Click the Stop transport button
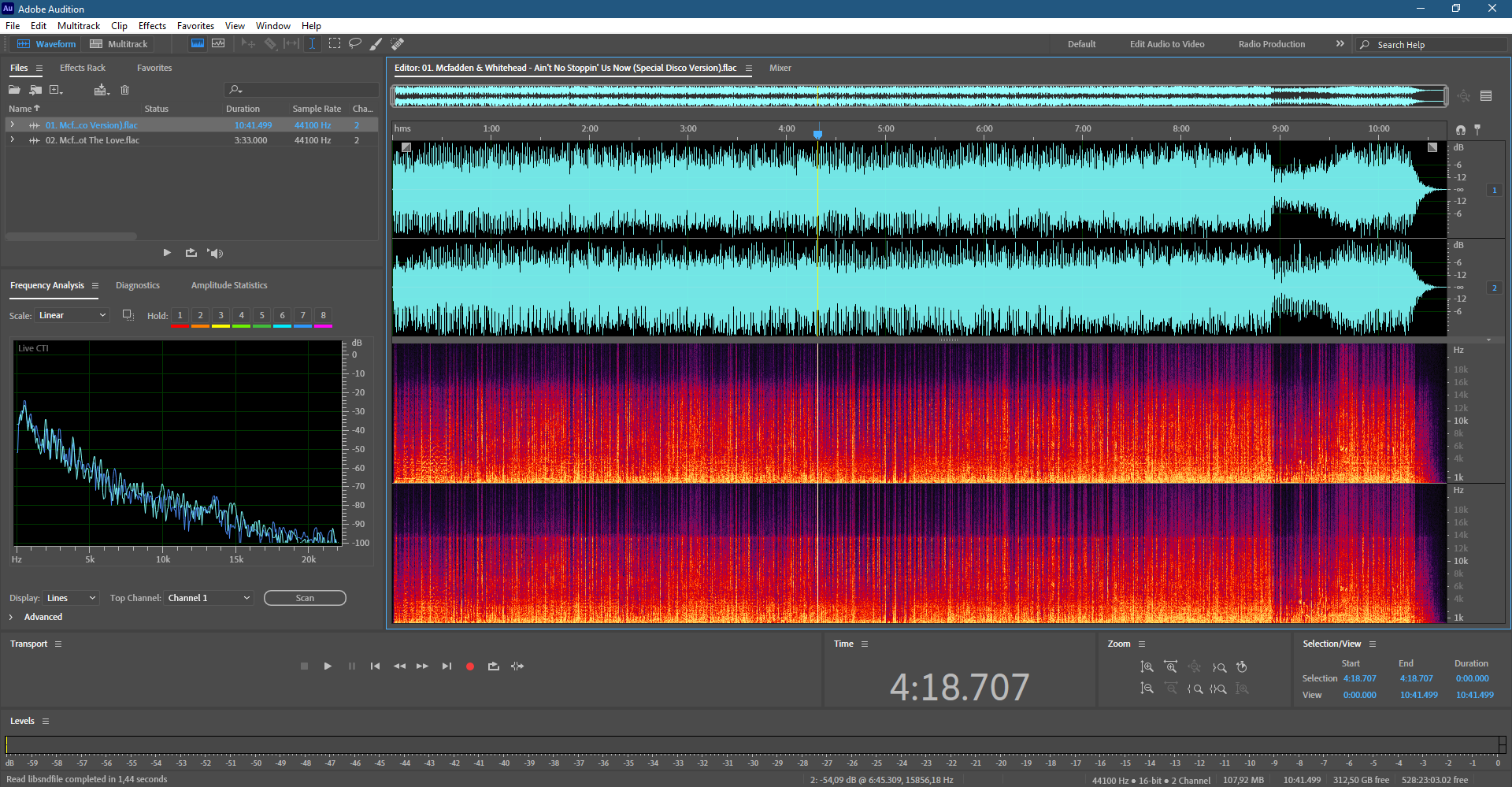This screenshot has height=787, width=1512. pos(304,666)
